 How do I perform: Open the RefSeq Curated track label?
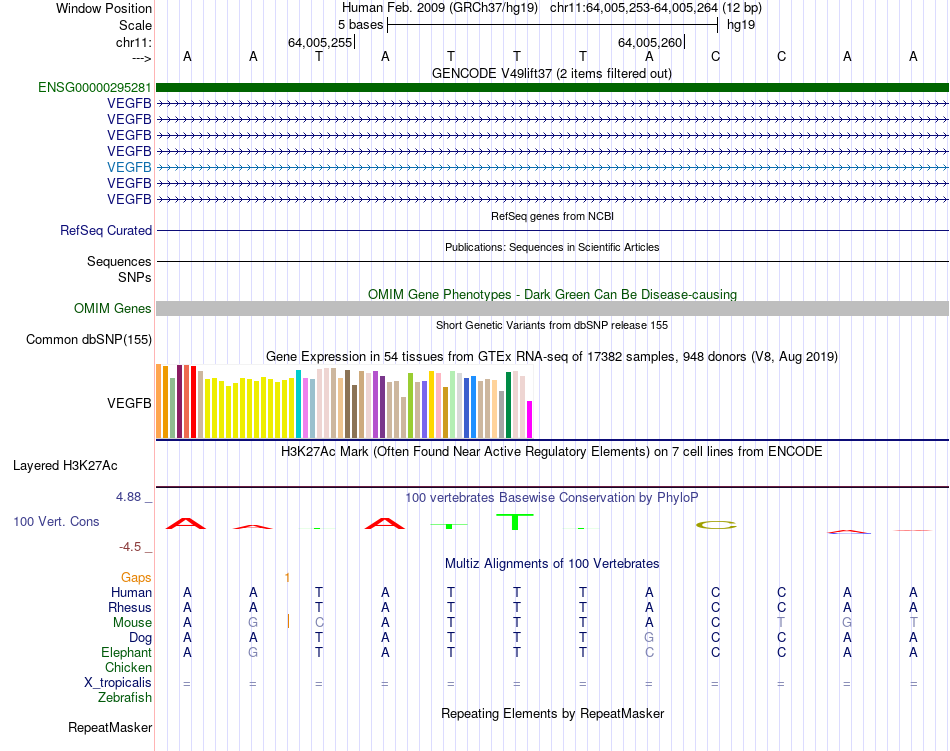pyautogui.click(x=106, y=230)
